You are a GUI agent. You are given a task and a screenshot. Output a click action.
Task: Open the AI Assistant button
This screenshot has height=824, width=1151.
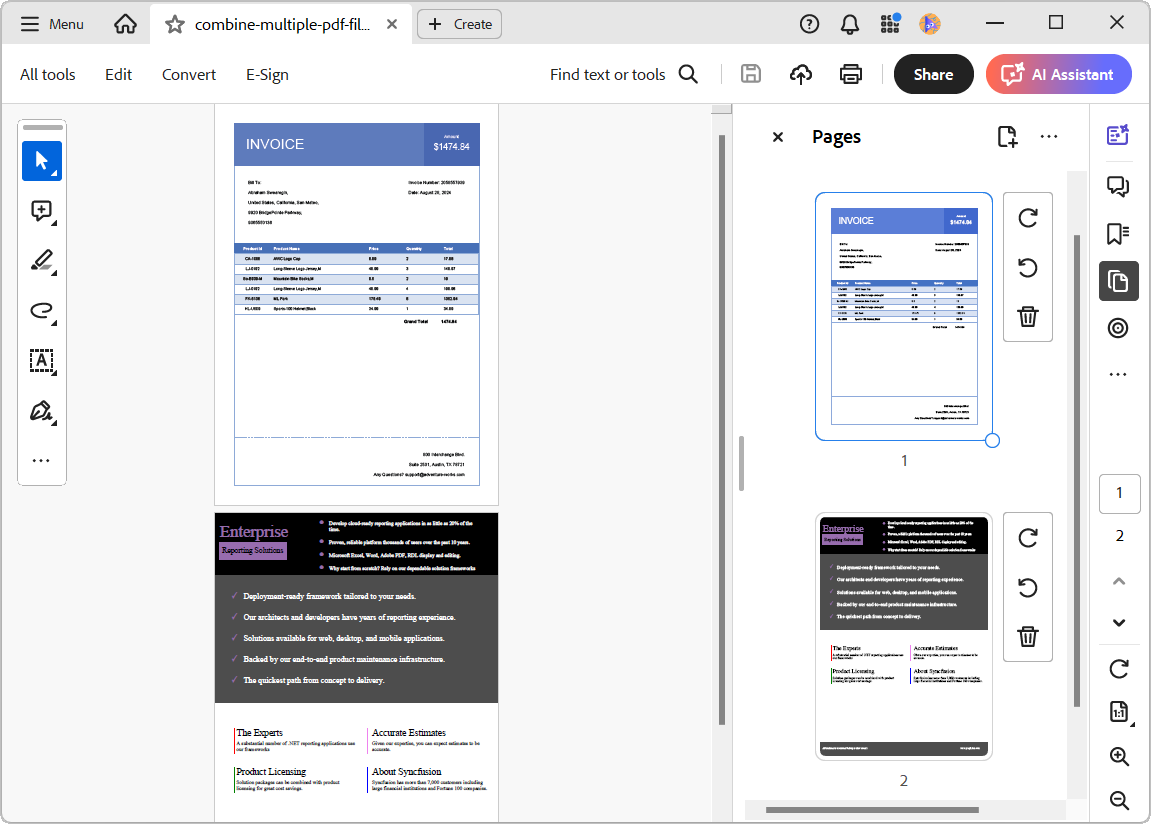pos(1059,74)
